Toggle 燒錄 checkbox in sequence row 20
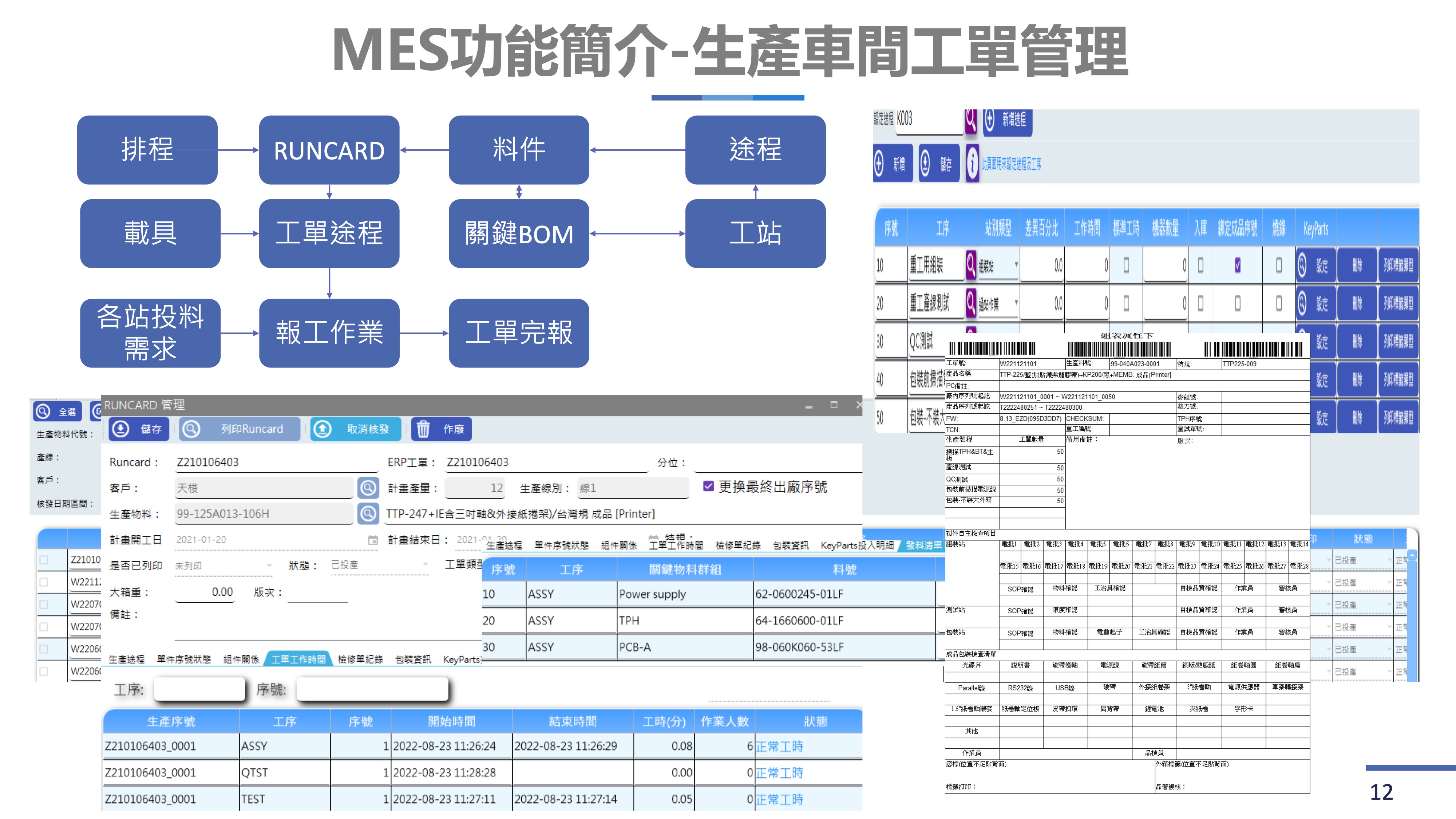Screen dimensions: 1456x819 point(1279,303)
